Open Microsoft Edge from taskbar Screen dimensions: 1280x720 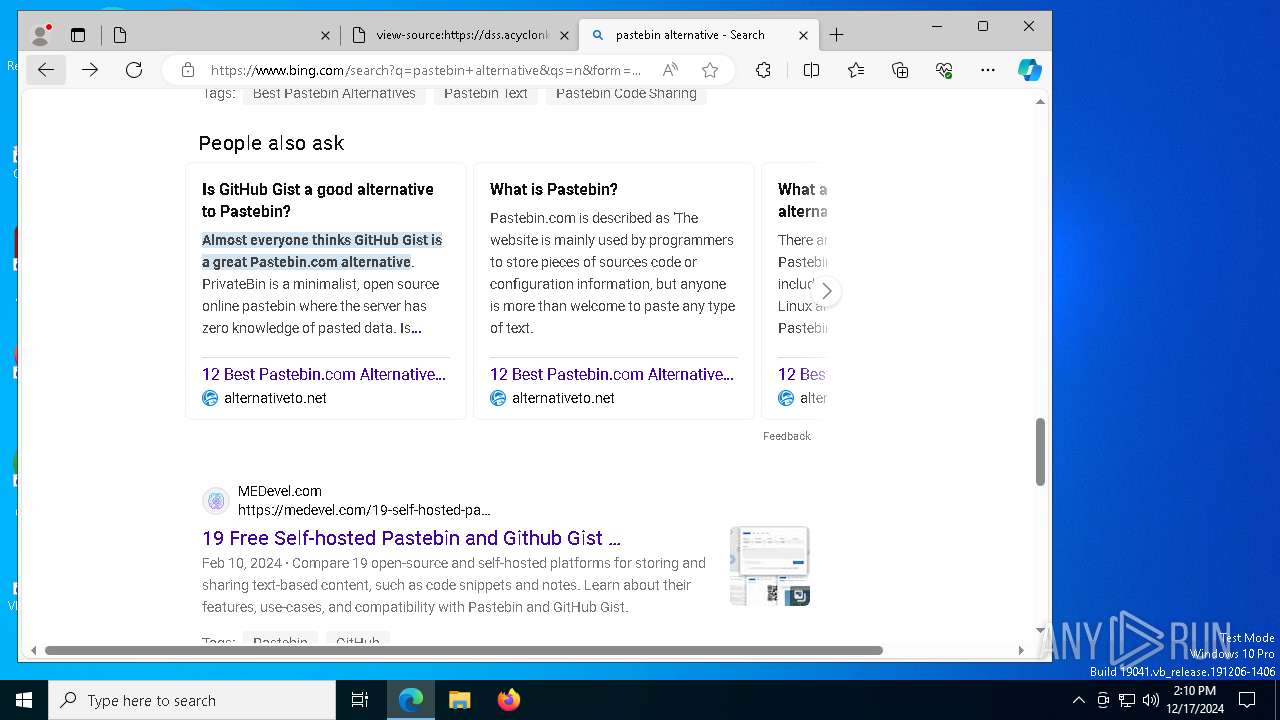click(411, 700)
